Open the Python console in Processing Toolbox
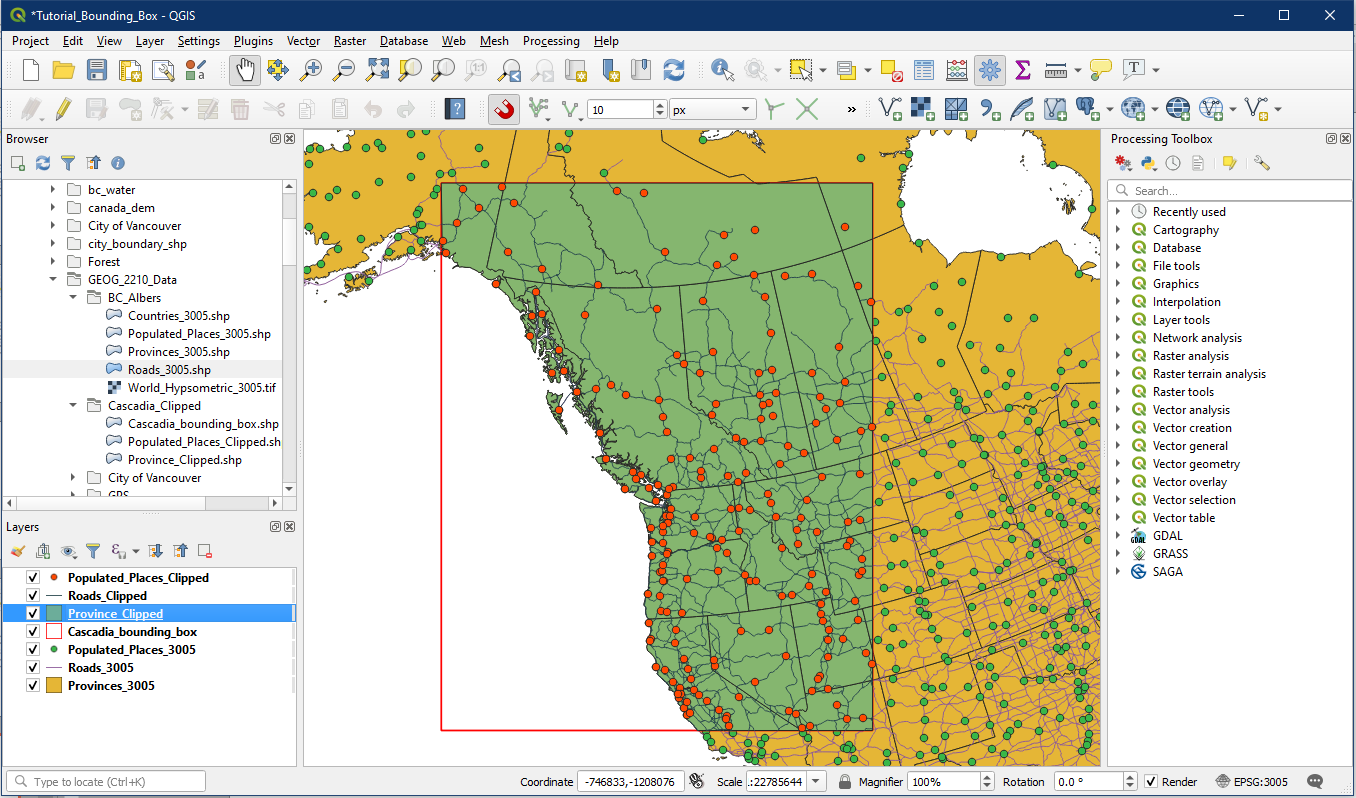Image resolution: width=1356 pixels, height=798 pixels. coord(1149,163)
